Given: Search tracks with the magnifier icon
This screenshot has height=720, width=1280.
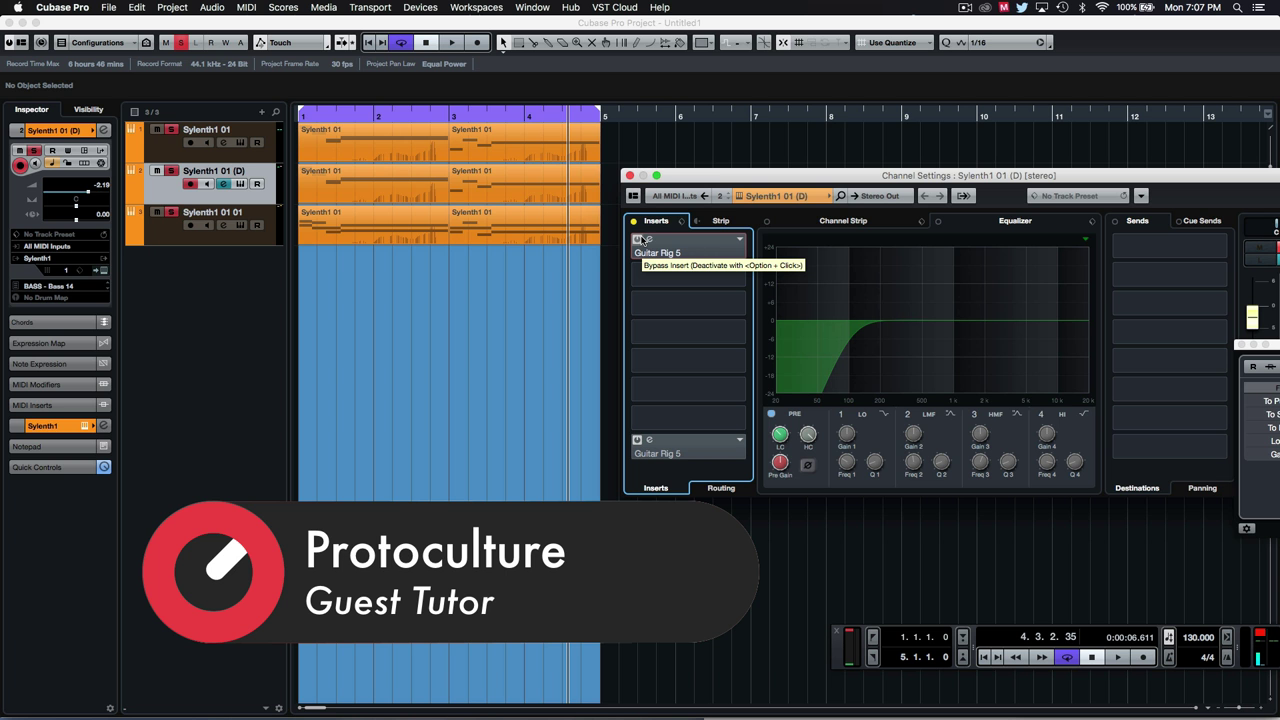Looking at the screenshot, I should pos(276,112).
